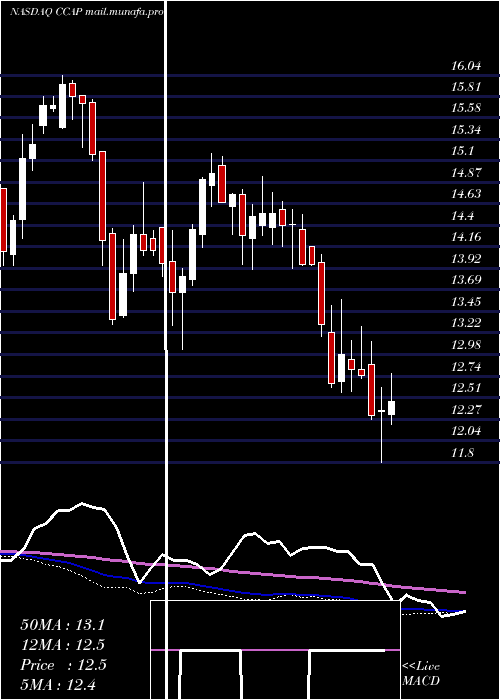Click the 14.87 price axis label
Screen dimensions: 500x700
click(x=466, y=173)
